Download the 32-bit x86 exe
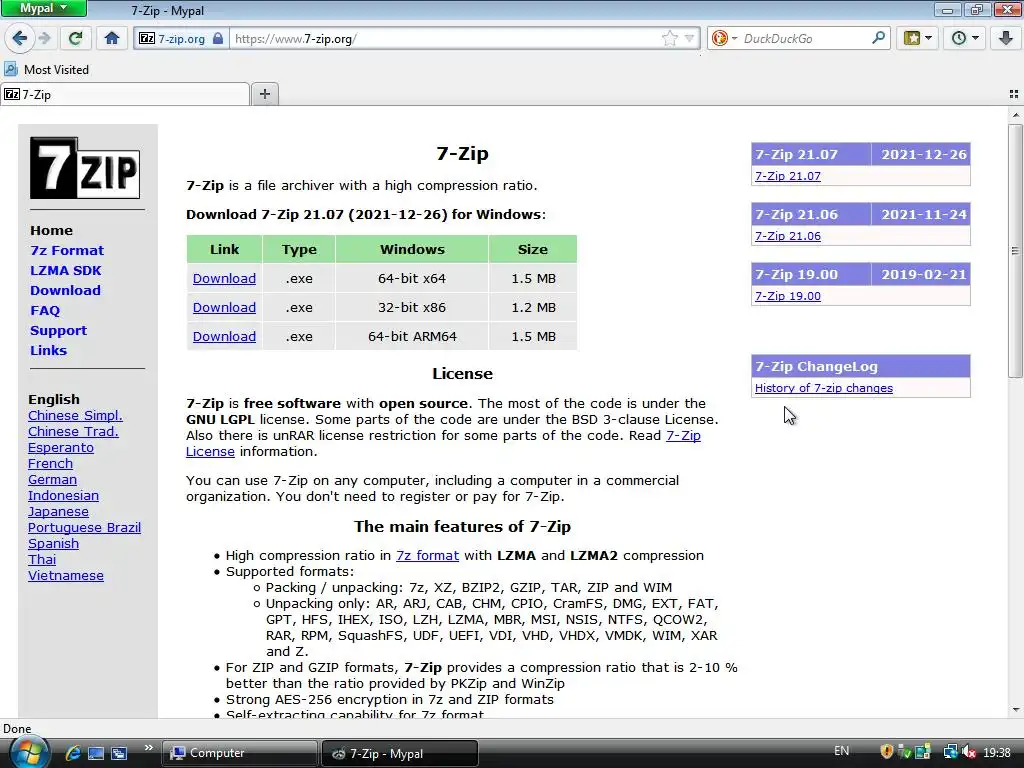Screen dimensions: 1024x768 click(224, 308)
